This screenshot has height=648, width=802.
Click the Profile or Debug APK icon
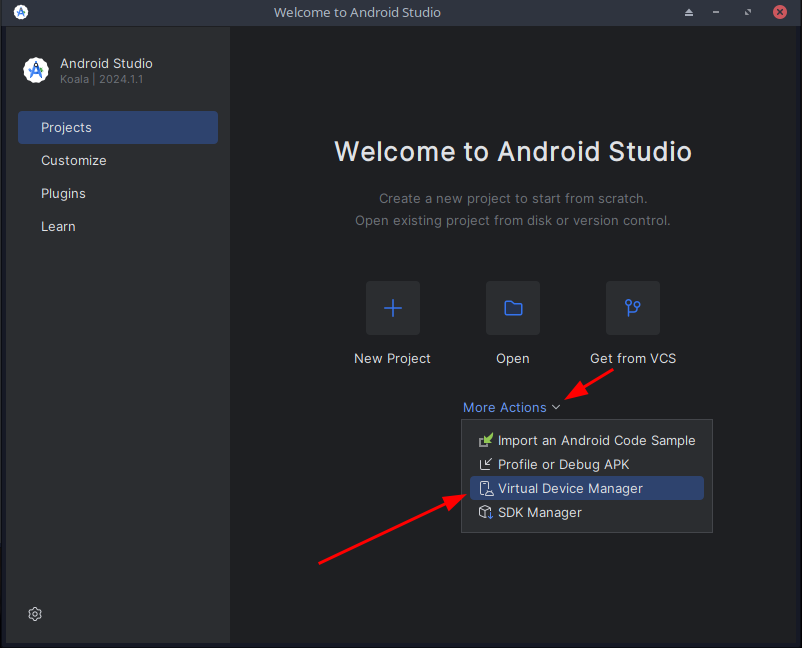[x=485, y=464]
